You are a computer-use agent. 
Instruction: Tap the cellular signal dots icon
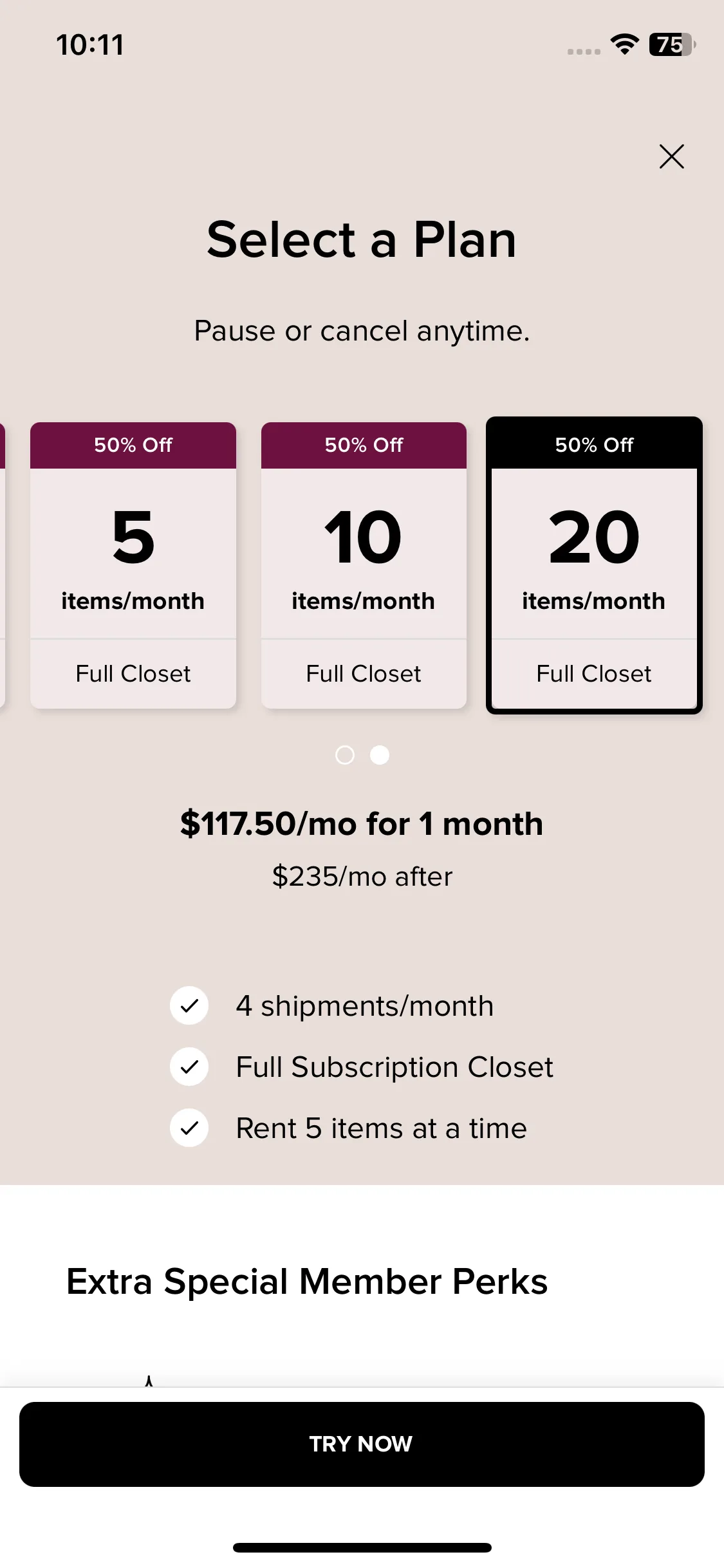(584, 51)
